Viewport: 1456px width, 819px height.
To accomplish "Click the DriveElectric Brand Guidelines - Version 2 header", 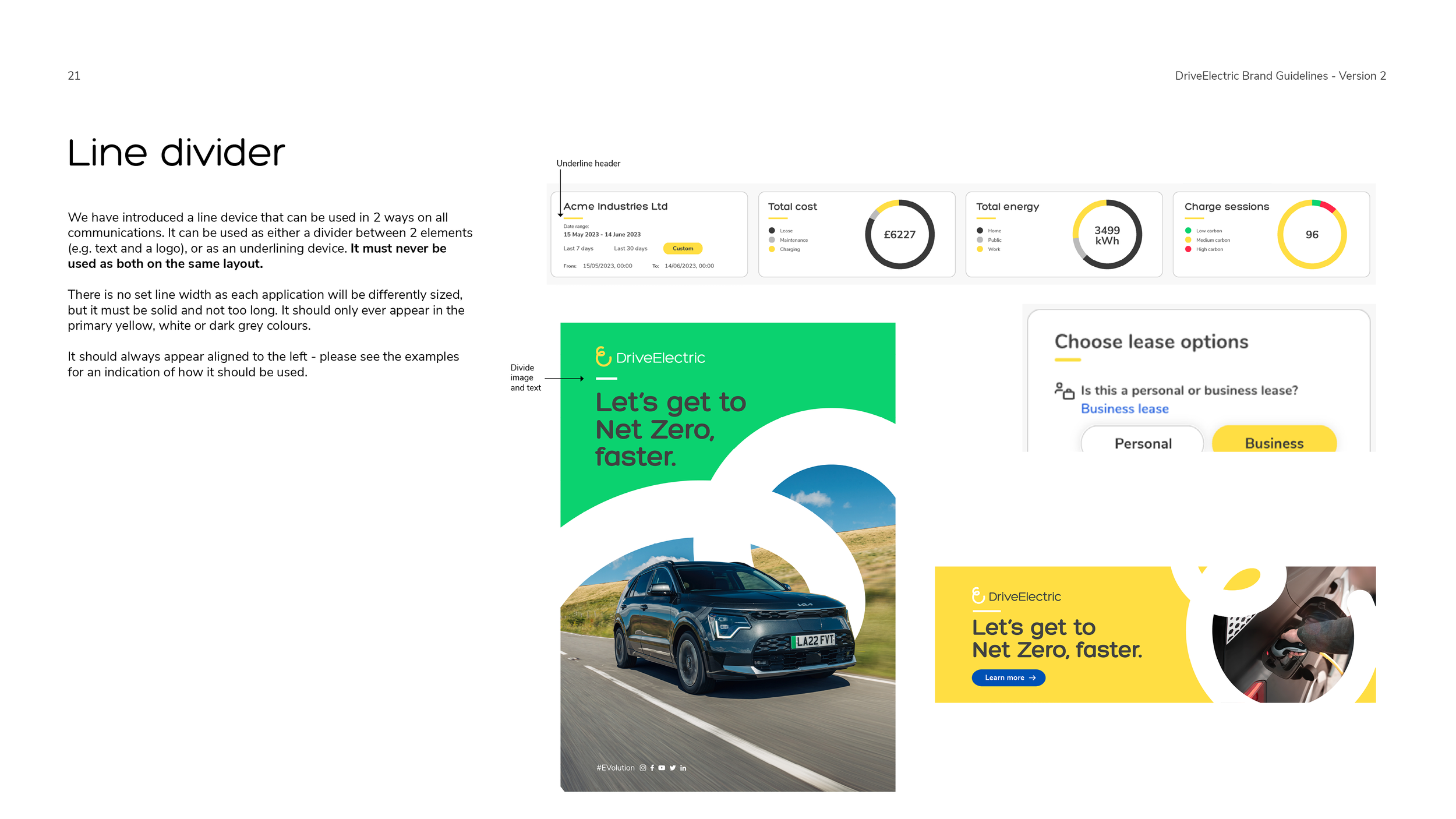I will (x=1280, y=76).
